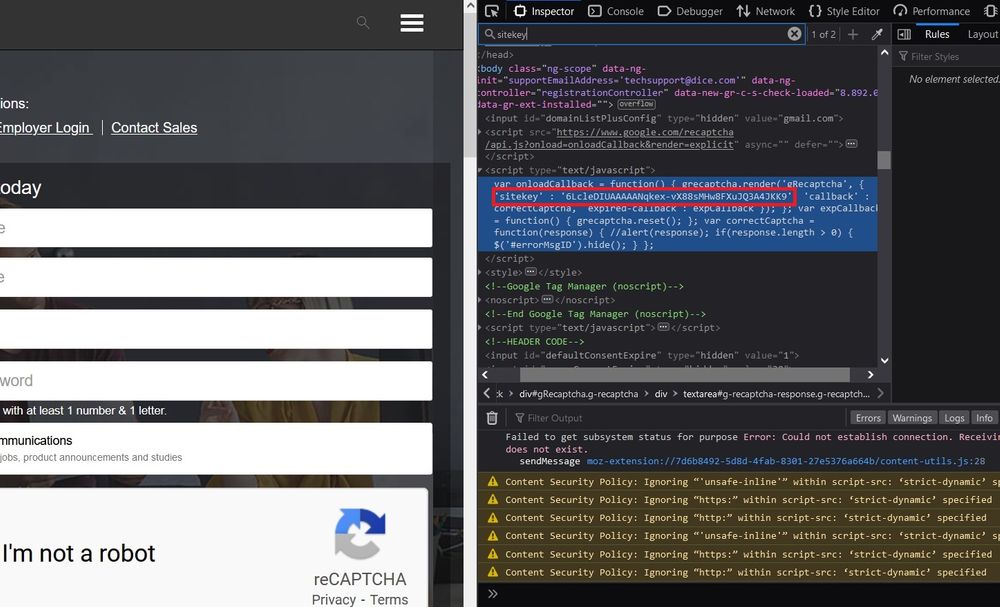Open the webpage search magnifier icon
The image size is (1000, 607).
point(363,23)
